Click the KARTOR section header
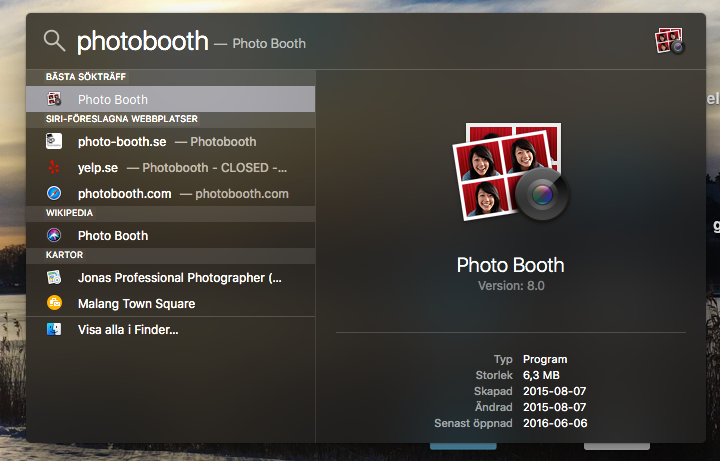The image size is (720, 461). (64, 255)
